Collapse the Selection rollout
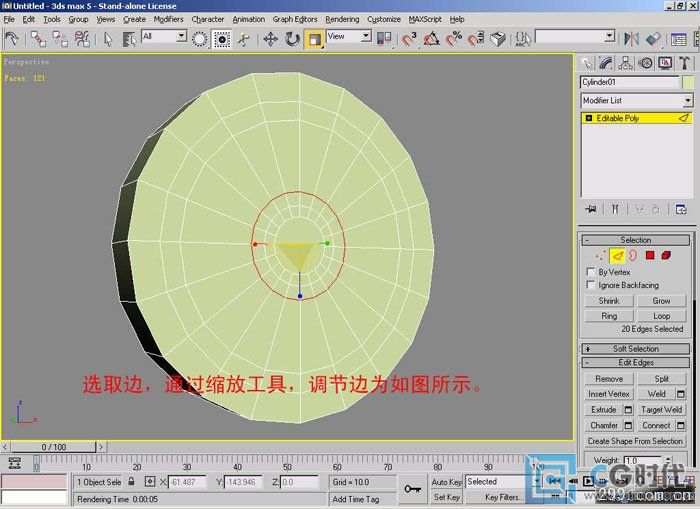Image resolution: width=700 pixels, height=509 pixels. tap(636, 240)
